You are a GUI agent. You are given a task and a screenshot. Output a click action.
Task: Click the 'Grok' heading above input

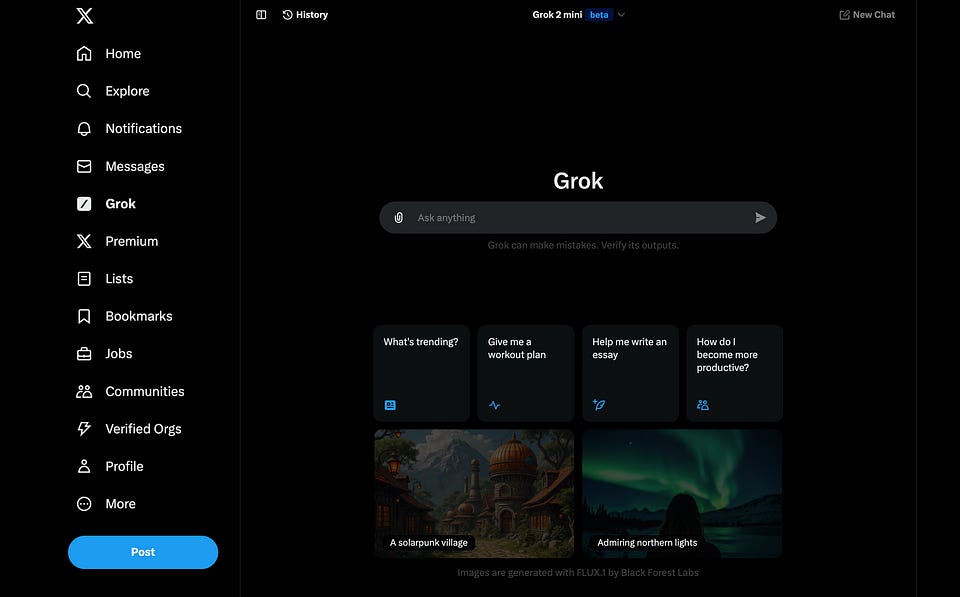[578, 181]
